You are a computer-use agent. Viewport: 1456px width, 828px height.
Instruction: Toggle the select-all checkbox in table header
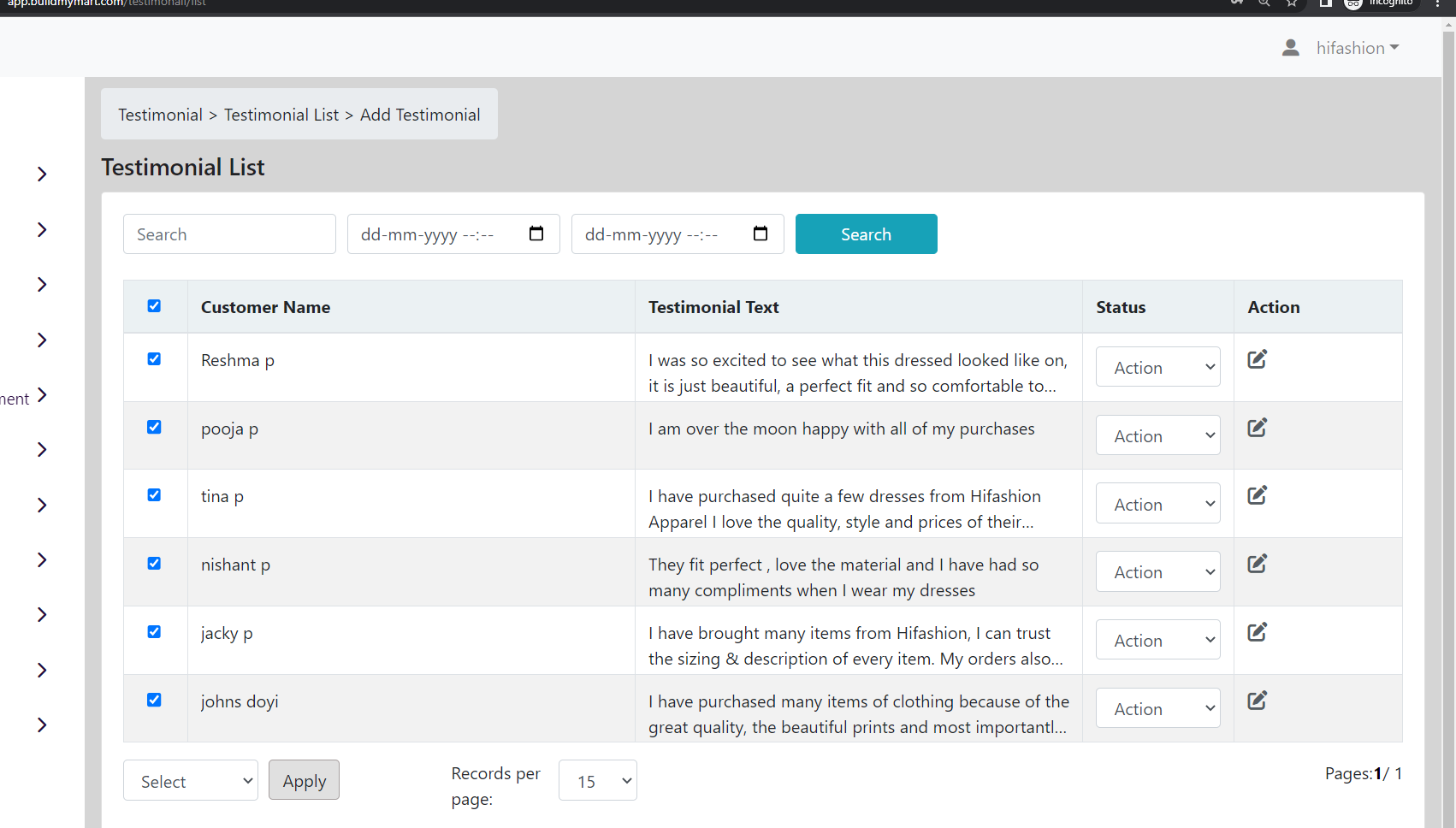154,306
